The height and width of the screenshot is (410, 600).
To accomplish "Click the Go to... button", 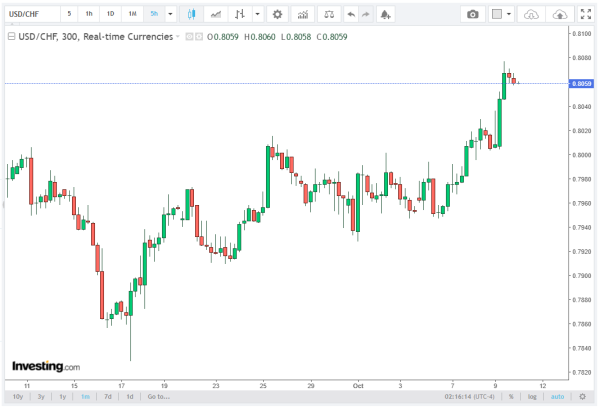I will tap(157, 397).
